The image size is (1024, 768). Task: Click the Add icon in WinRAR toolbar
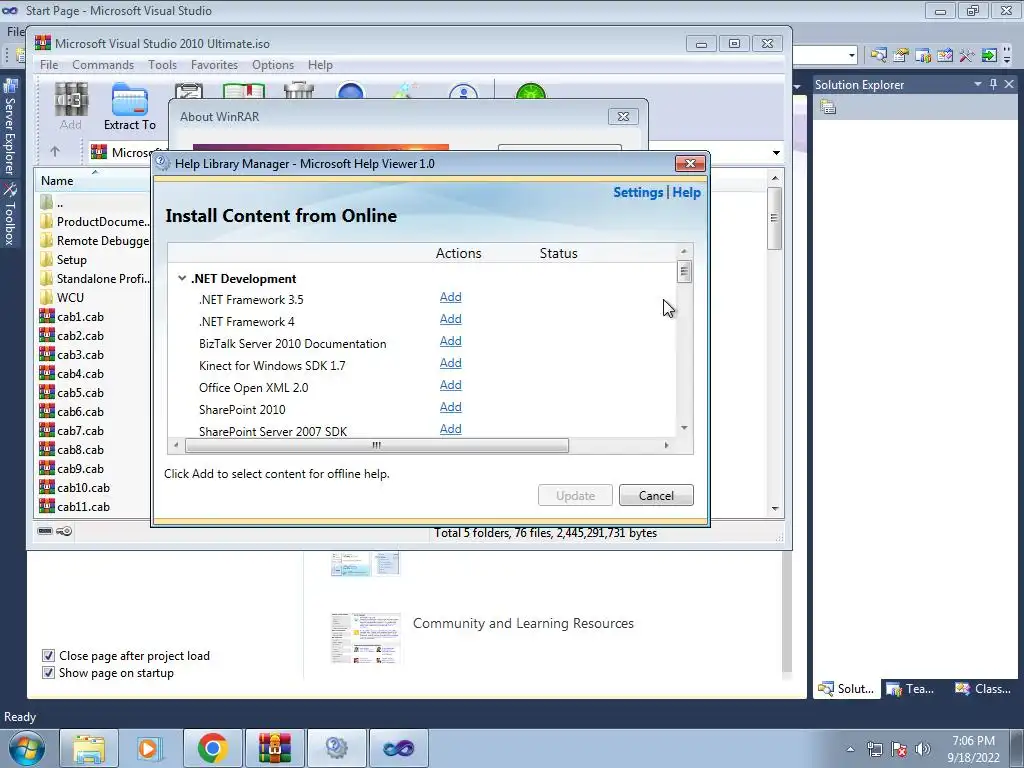(71, 106)
